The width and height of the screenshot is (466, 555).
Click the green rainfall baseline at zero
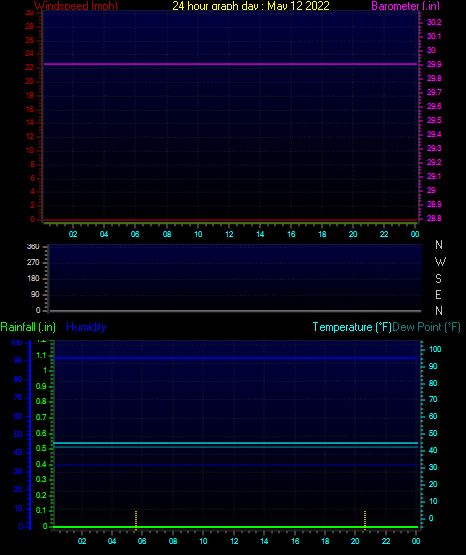click(x=236, y=527)
